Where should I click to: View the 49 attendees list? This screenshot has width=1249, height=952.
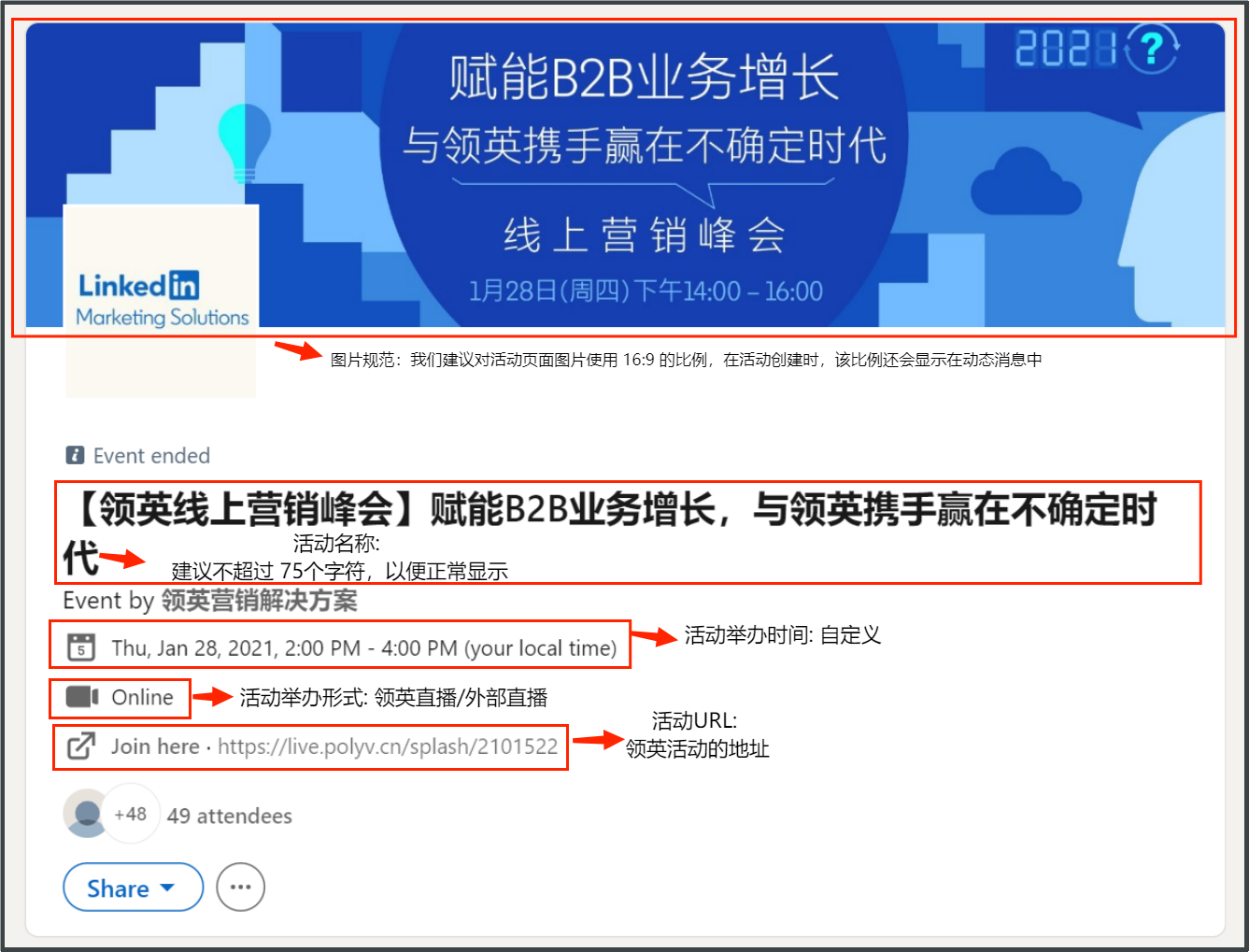[x=230, y=816]
